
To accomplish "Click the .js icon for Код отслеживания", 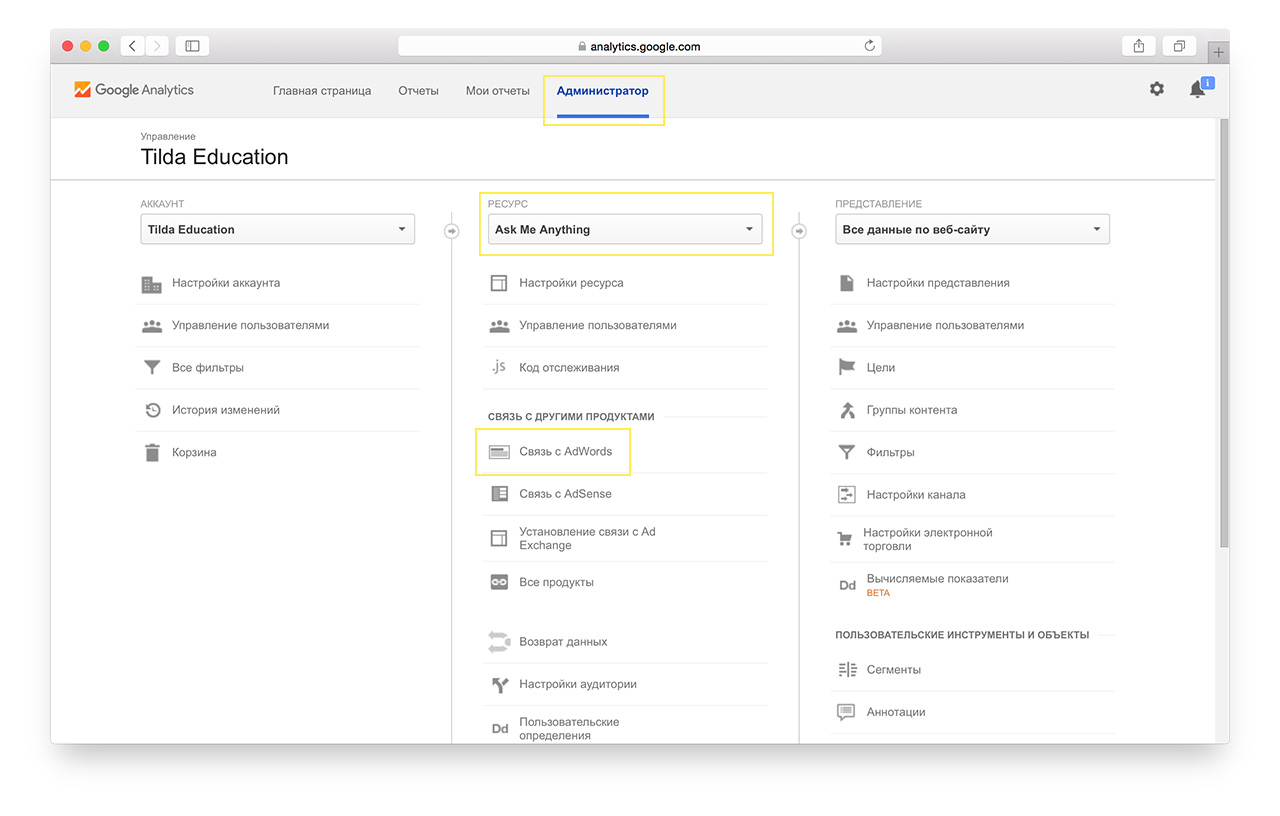I will 499,367.
